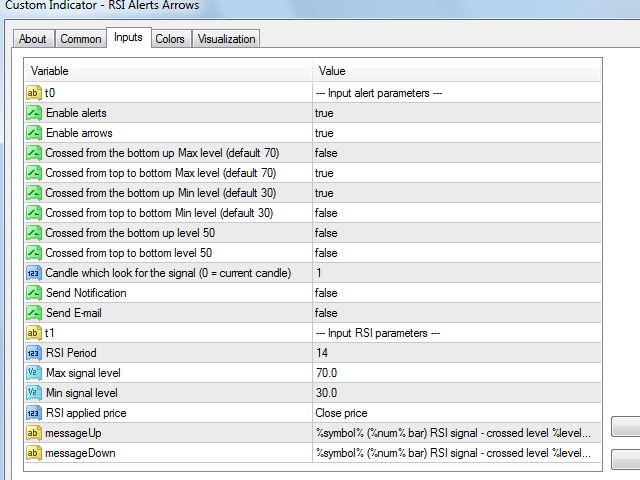Open the About tab
This screenshot has height=480, width=640.
point(33,39)
